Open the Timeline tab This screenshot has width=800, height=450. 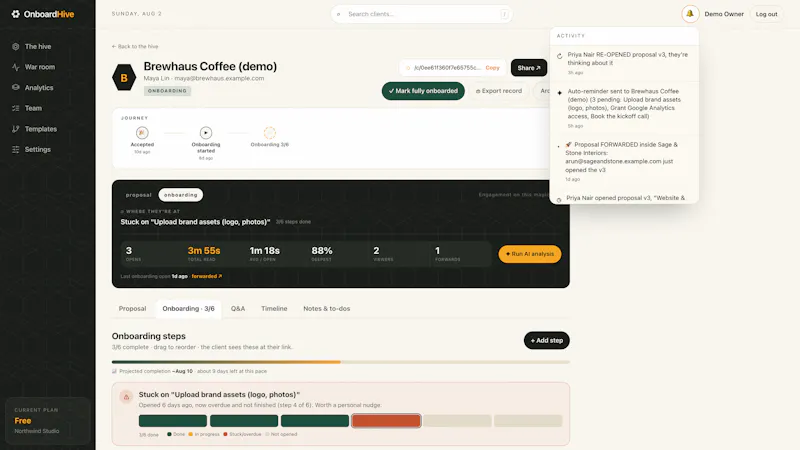[x=274, y=309]
